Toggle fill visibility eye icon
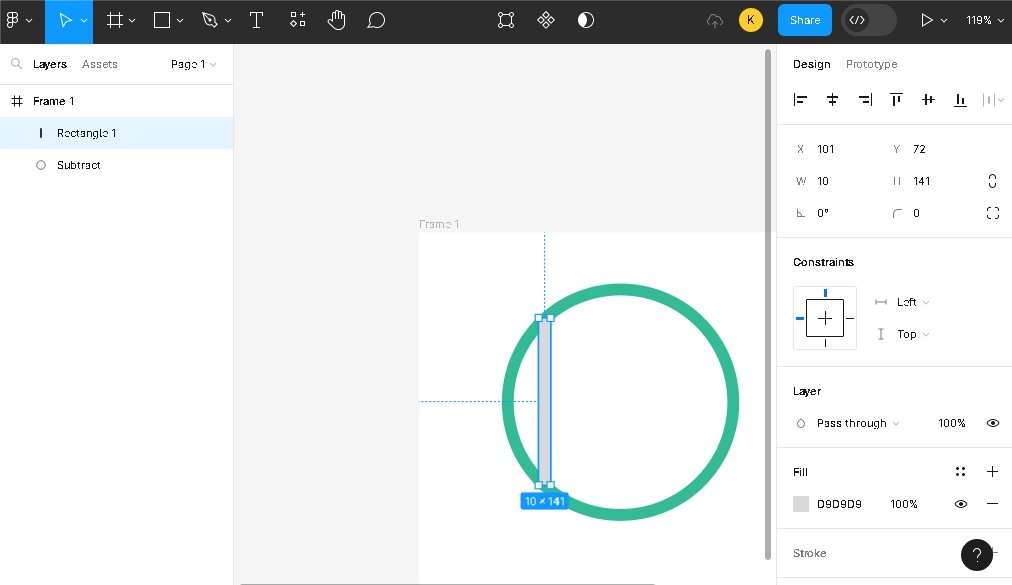This screenshot has height=585, width=1012. (960, 504)
